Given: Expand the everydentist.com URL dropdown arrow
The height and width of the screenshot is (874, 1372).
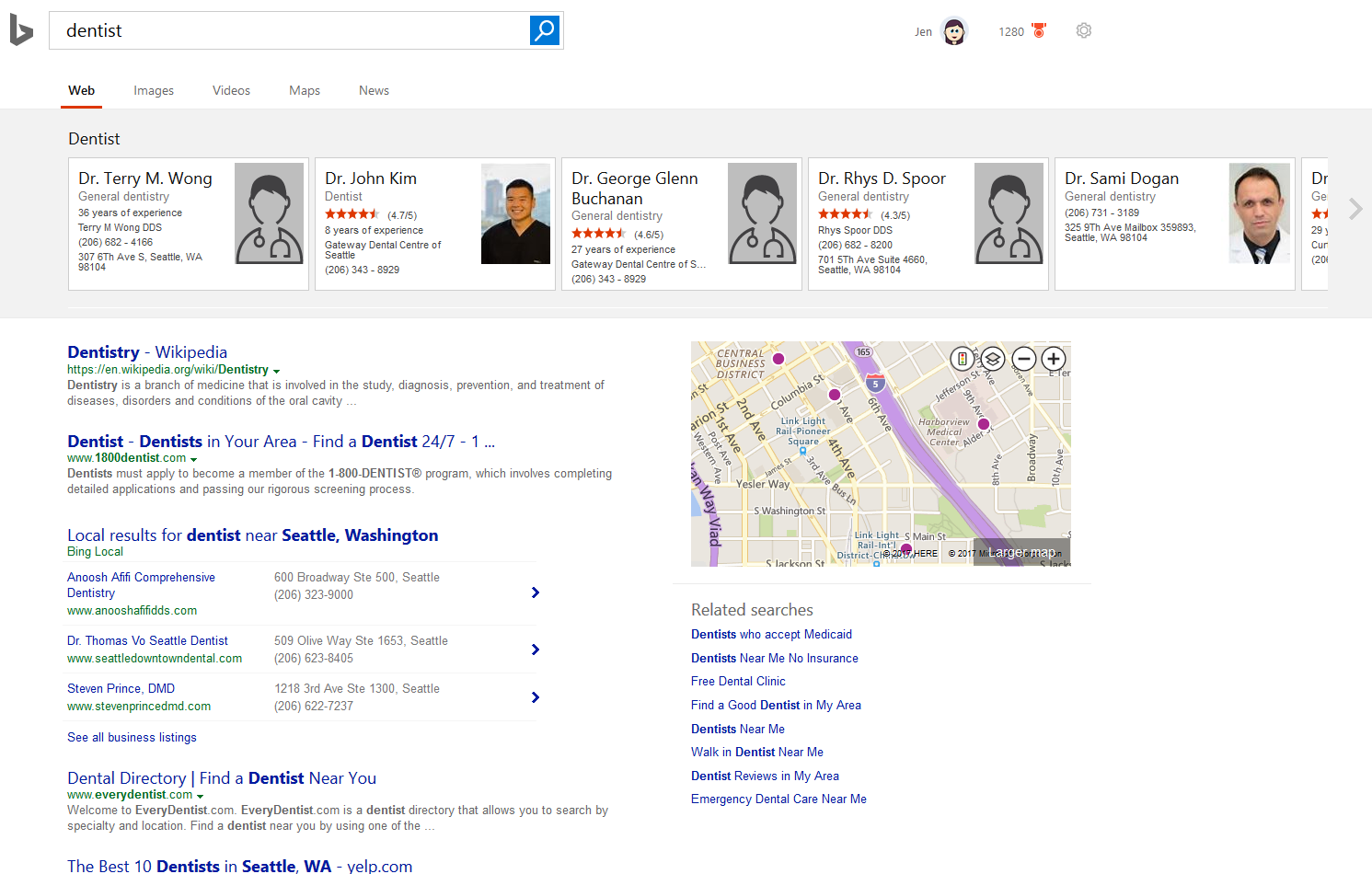Looking at the screenshot, I should point(200,796).
